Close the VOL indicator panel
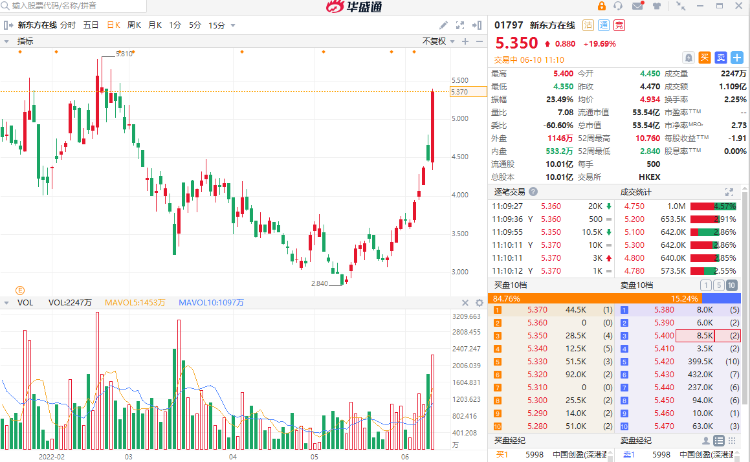 point(465,303)
